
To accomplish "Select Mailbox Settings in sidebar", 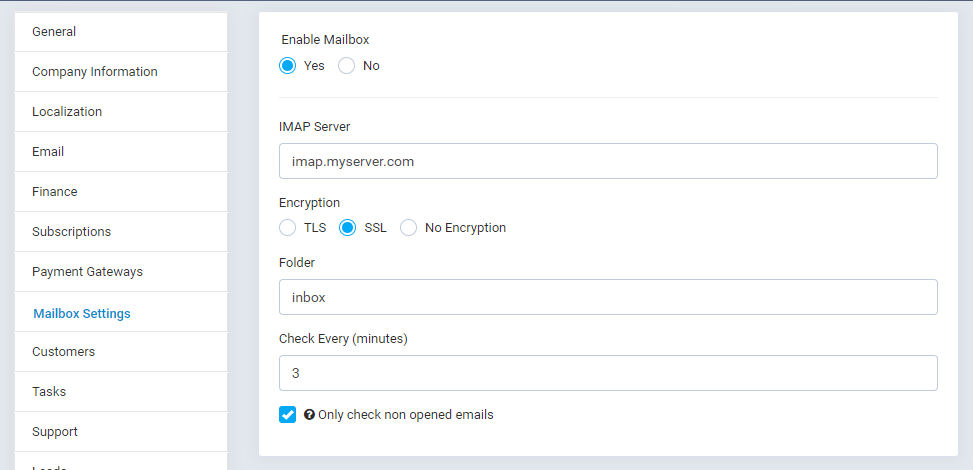I will (x=82, y=313).
